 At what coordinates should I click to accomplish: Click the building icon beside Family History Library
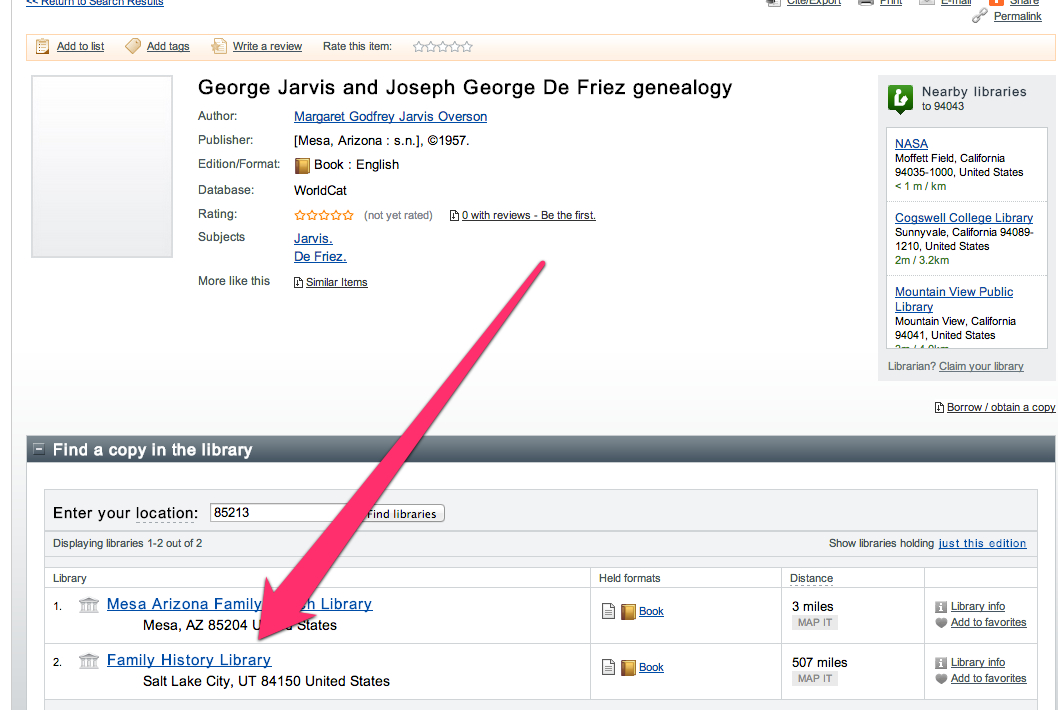(x=88, y=660)
